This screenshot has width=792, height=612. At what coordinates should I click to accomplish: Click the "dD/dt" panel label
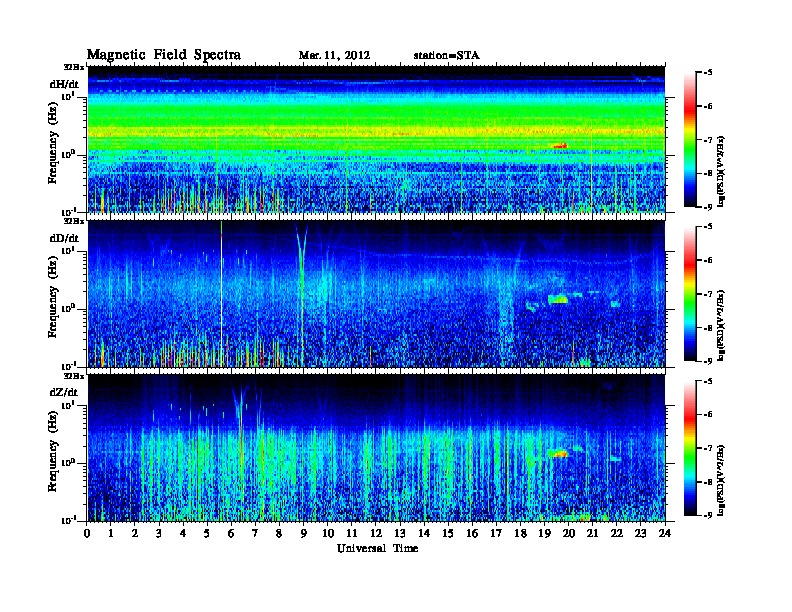(x=64, y=238)
